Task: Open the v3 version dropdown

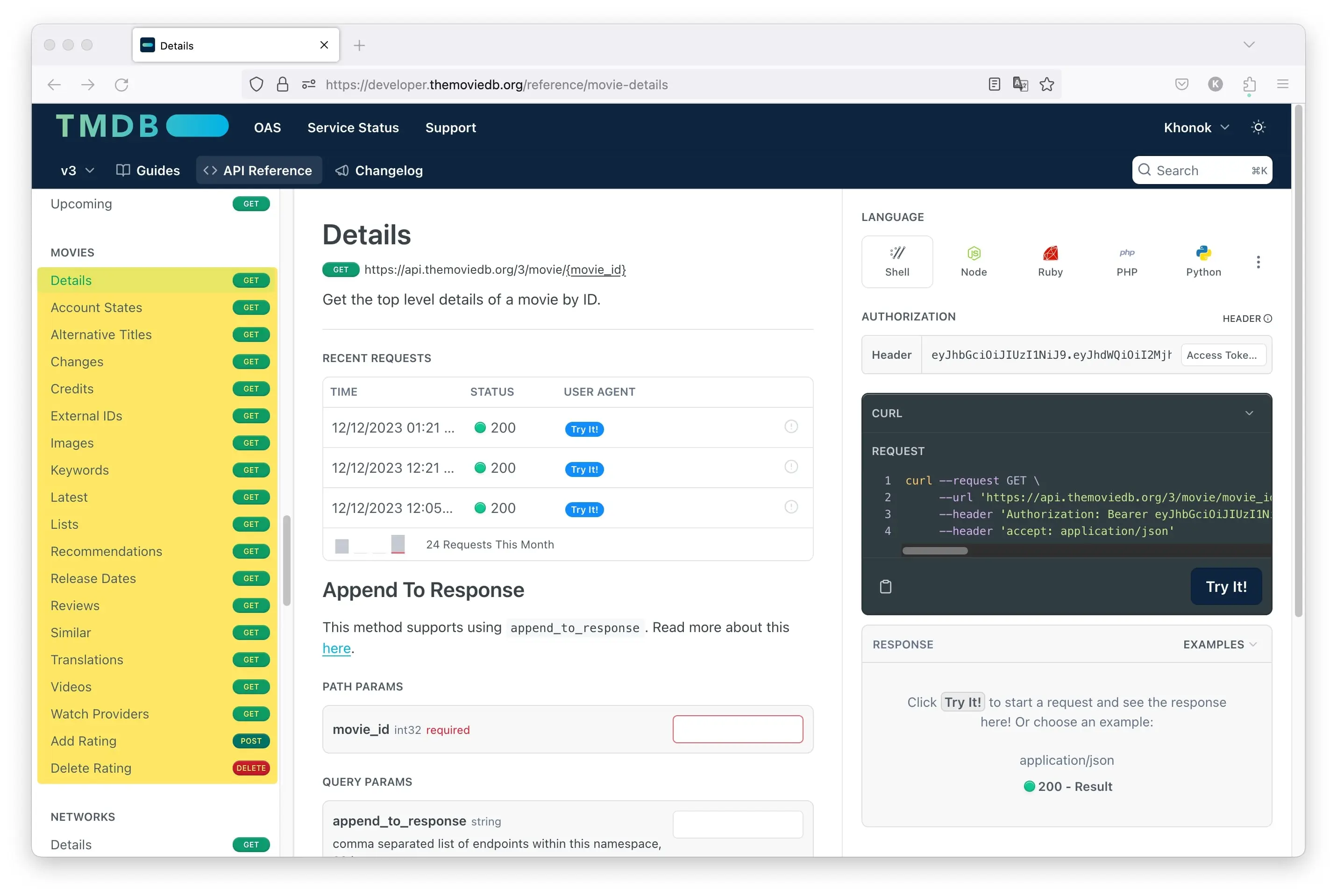Action: click(77, 171)
